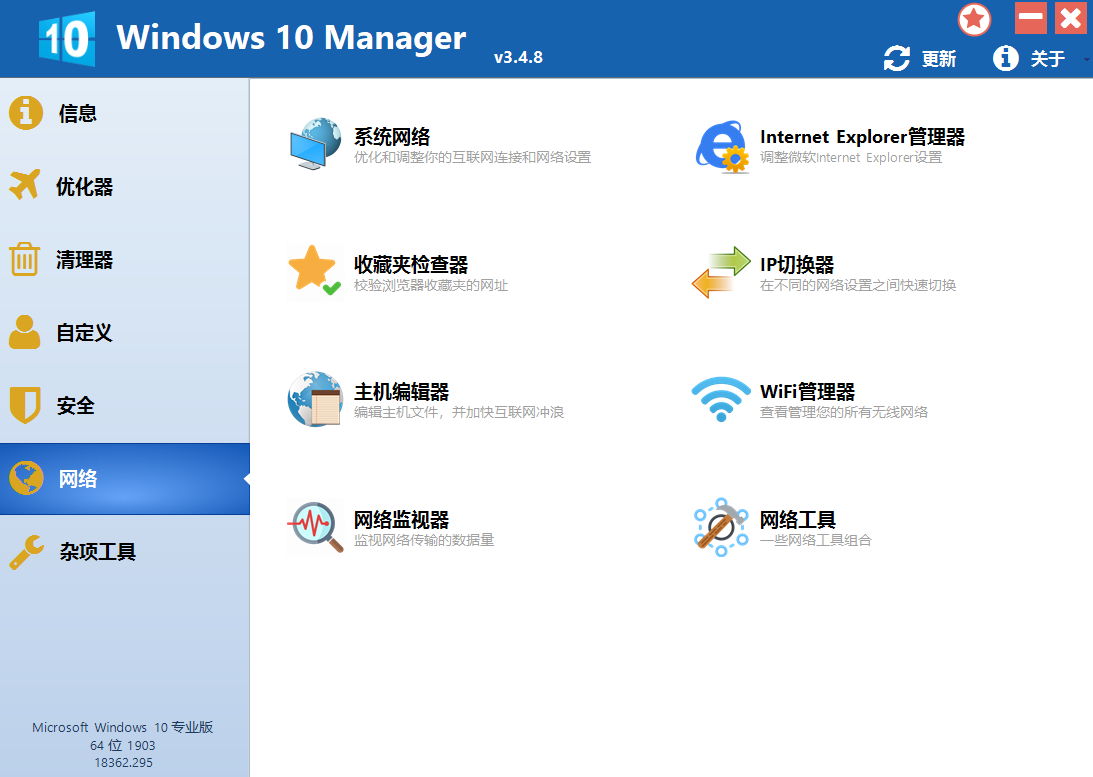Viewport: 1093px width, 777px height.
Task: Select the 优化器 airplane icon
Action: (25, 185)
